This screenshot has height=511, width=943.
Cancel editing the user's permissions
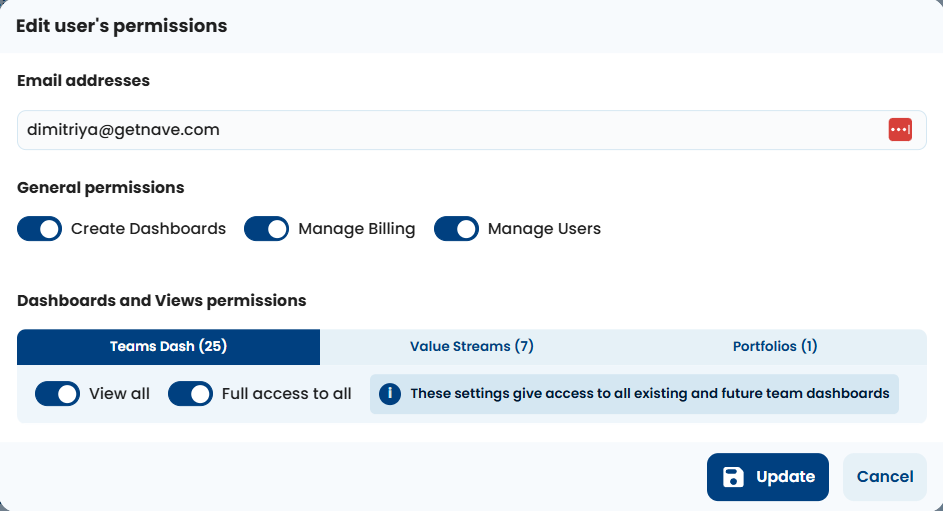(x=885, y=477)
